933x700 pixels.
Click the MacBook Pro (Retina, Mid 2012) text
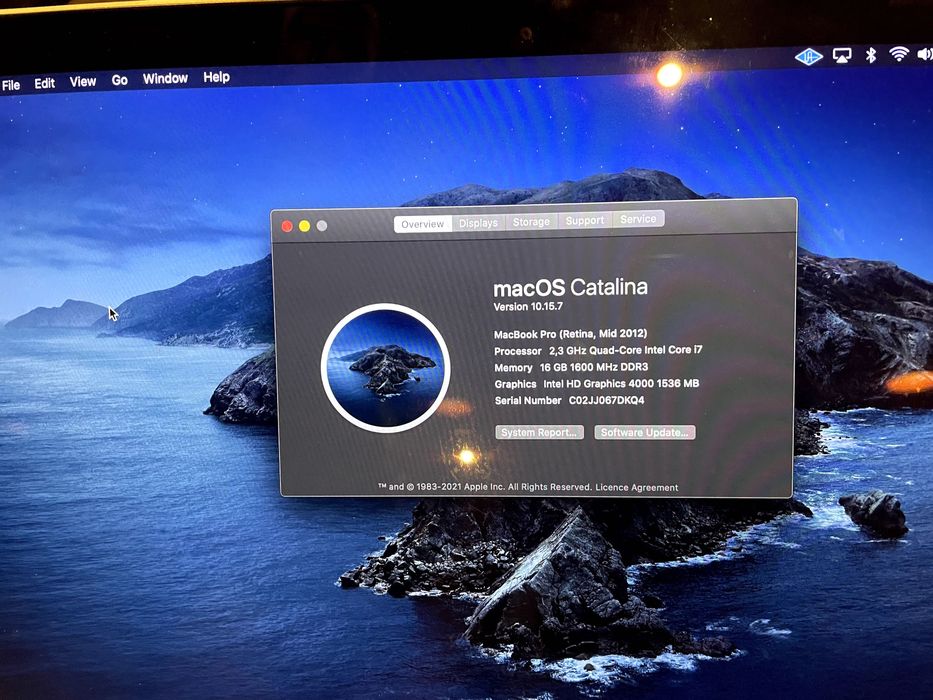pos(570,334)
